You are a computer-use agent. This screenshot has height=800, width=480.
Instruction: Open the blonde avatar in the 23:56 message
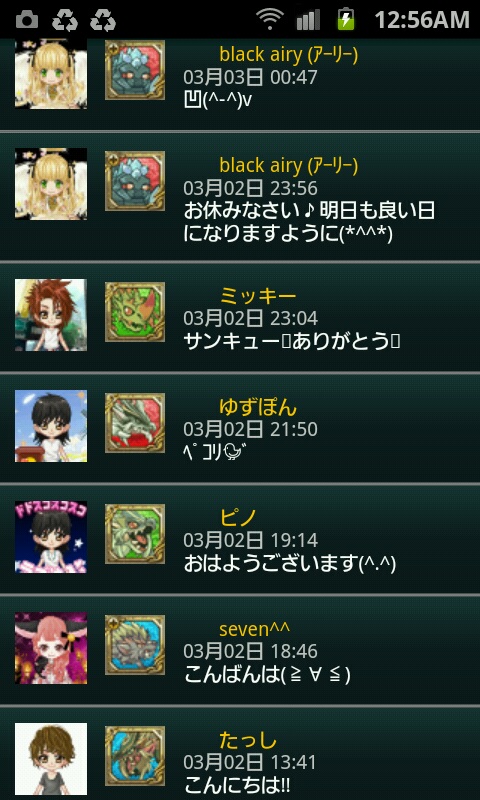50,184
